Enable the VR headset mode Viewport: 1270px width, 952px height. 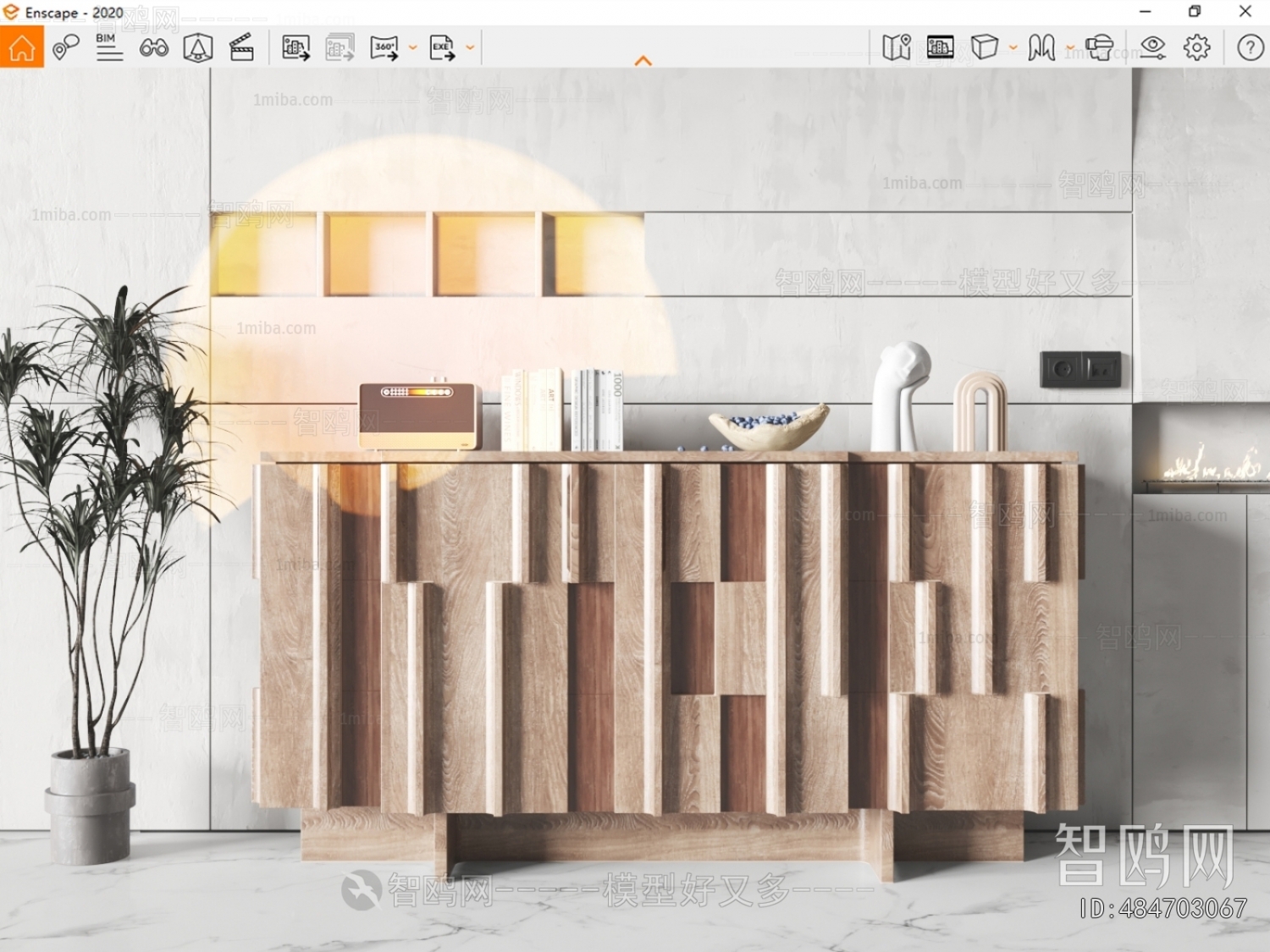[1099, 47]
